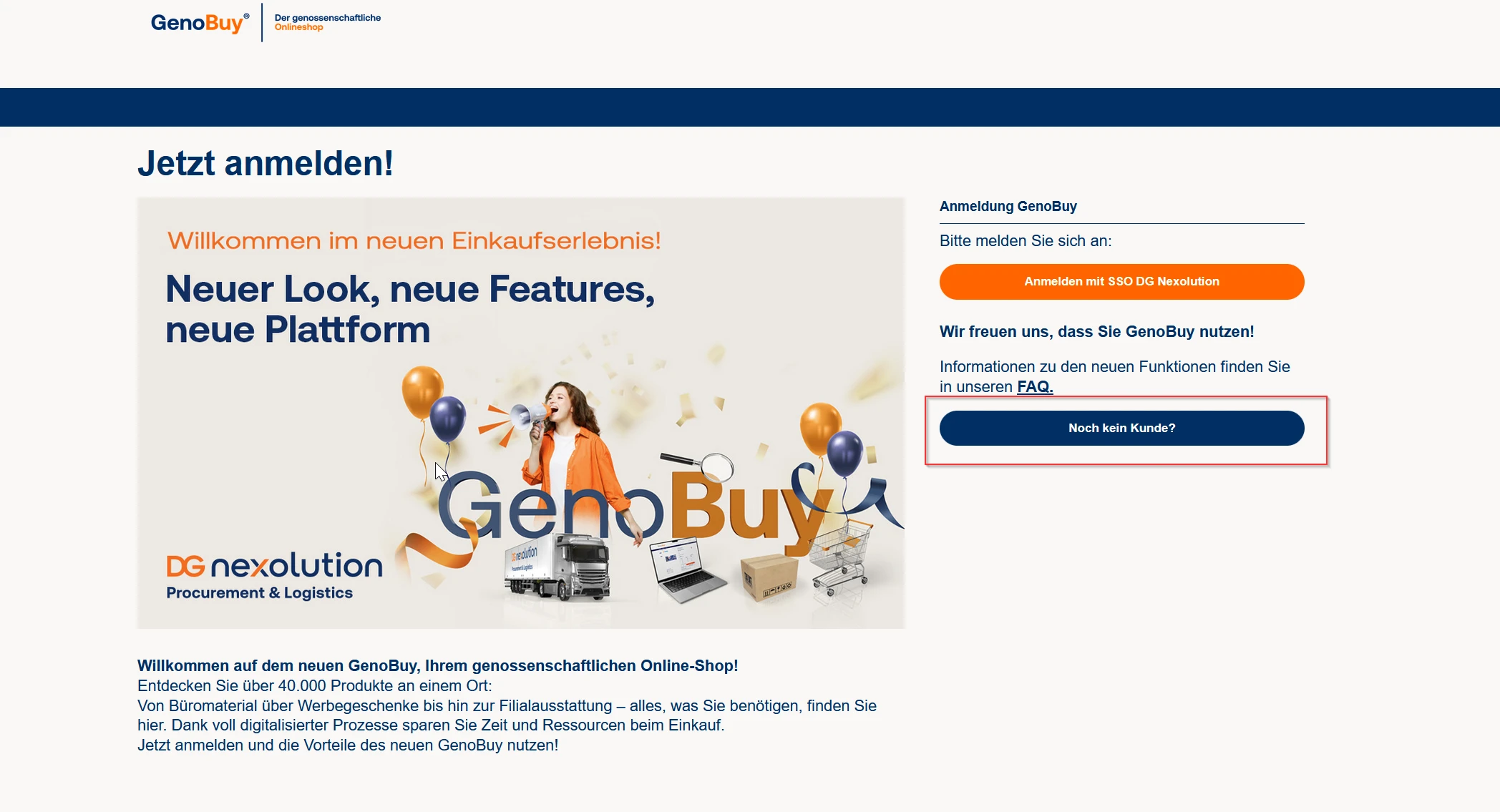Click the orange balloon on the banner's left
1500x812 pixels.
422,392
